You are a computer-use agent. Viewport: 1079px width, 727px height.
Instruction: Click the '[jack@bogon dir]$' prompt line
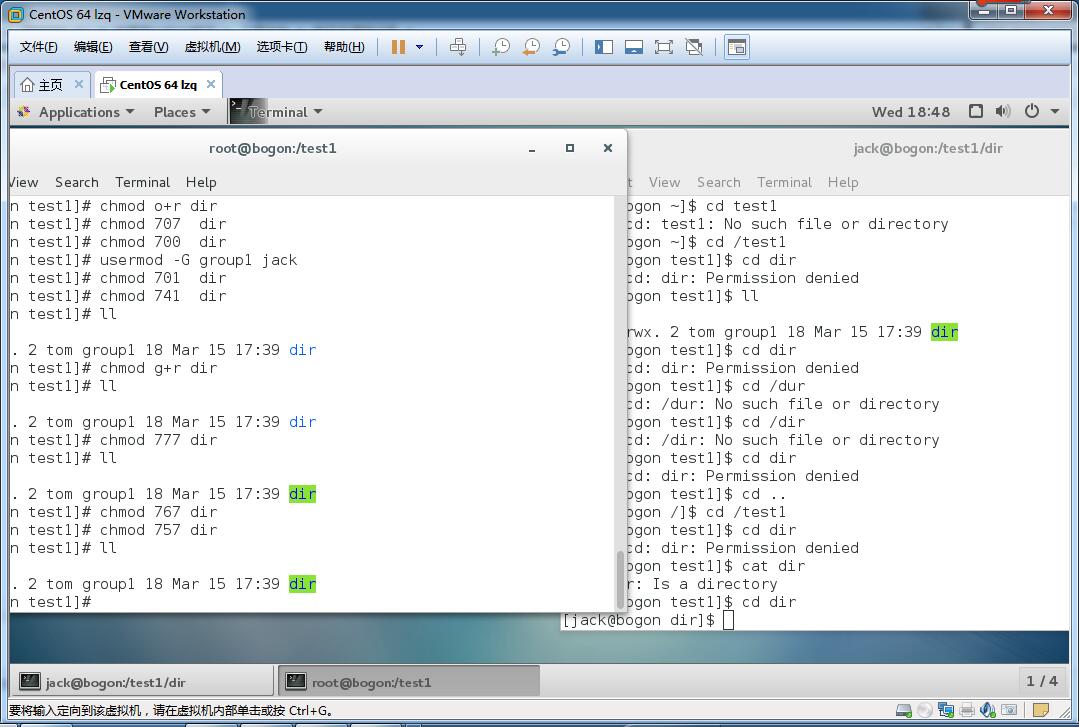coord(639,620)
